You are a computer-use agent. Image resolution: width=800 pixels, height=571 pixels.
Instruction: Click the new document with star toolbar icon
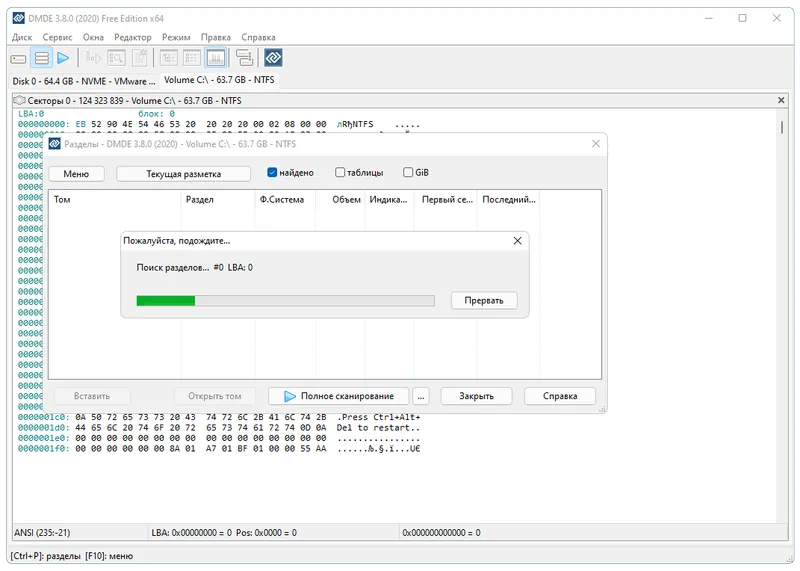pos(139,58)
